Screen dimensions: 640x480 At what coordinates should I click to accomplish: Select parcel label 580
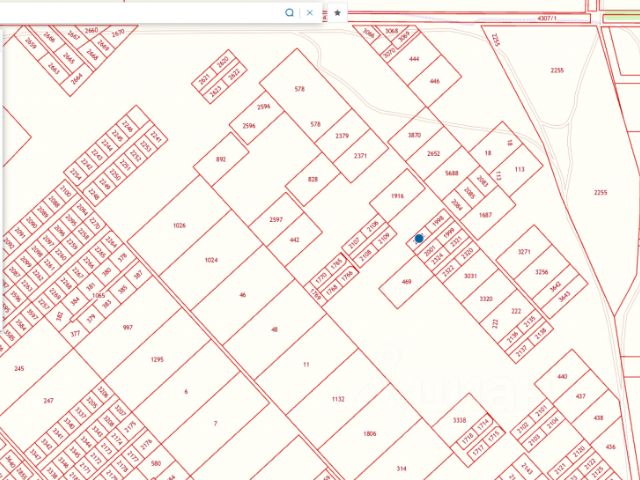[156, 463]
